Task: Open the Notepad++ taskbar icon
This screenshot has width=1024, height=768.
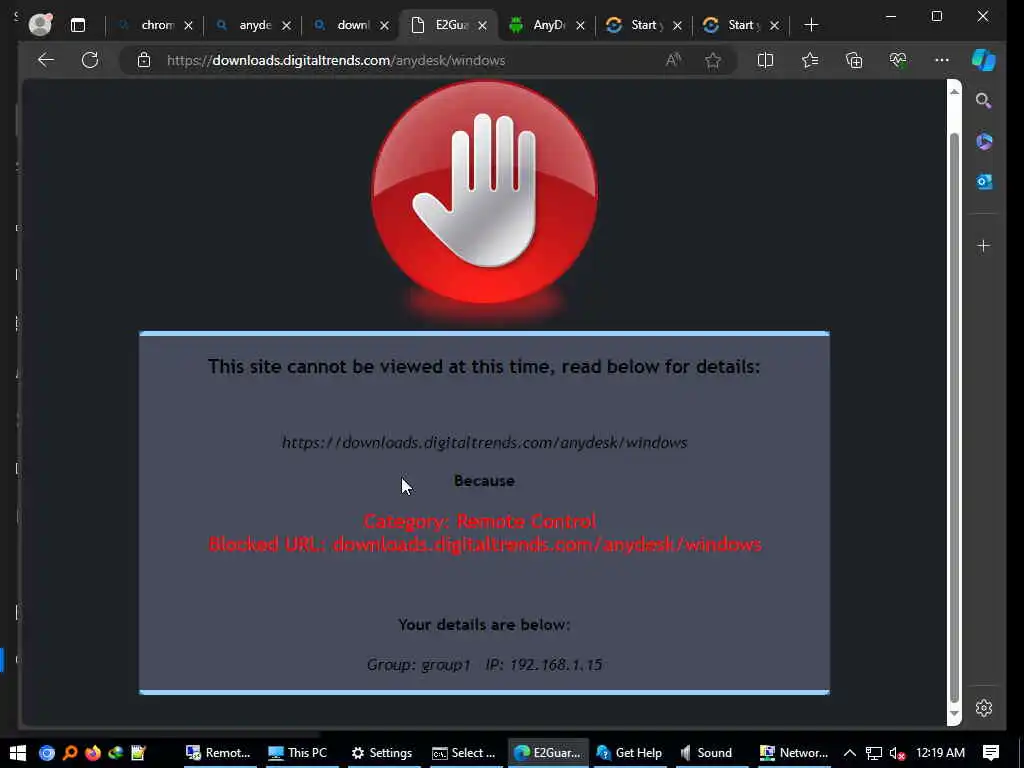Action: [138, 753]
